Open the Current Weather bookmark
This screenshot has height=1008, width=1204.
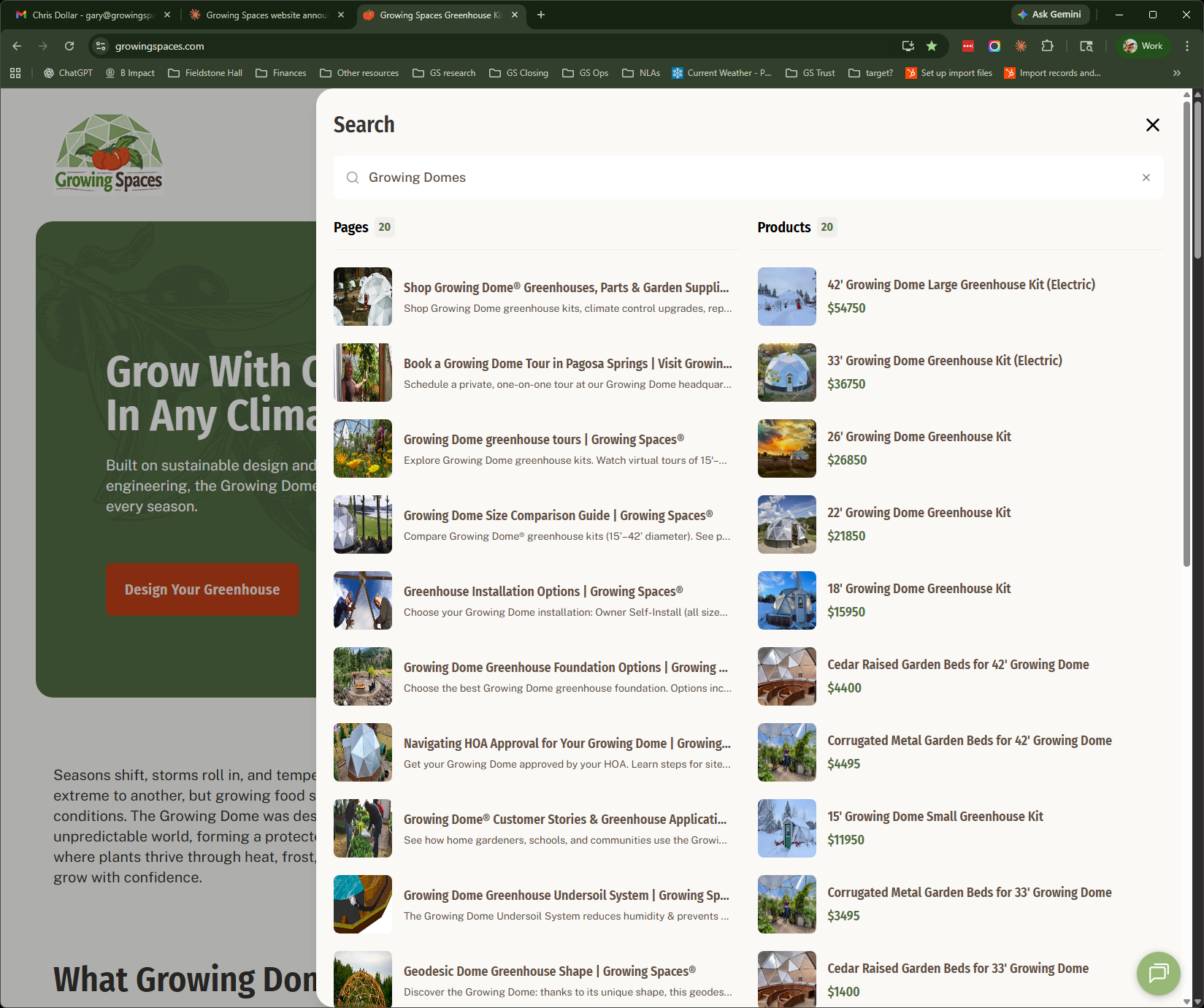pyautogui.click(x=721, y=73)
